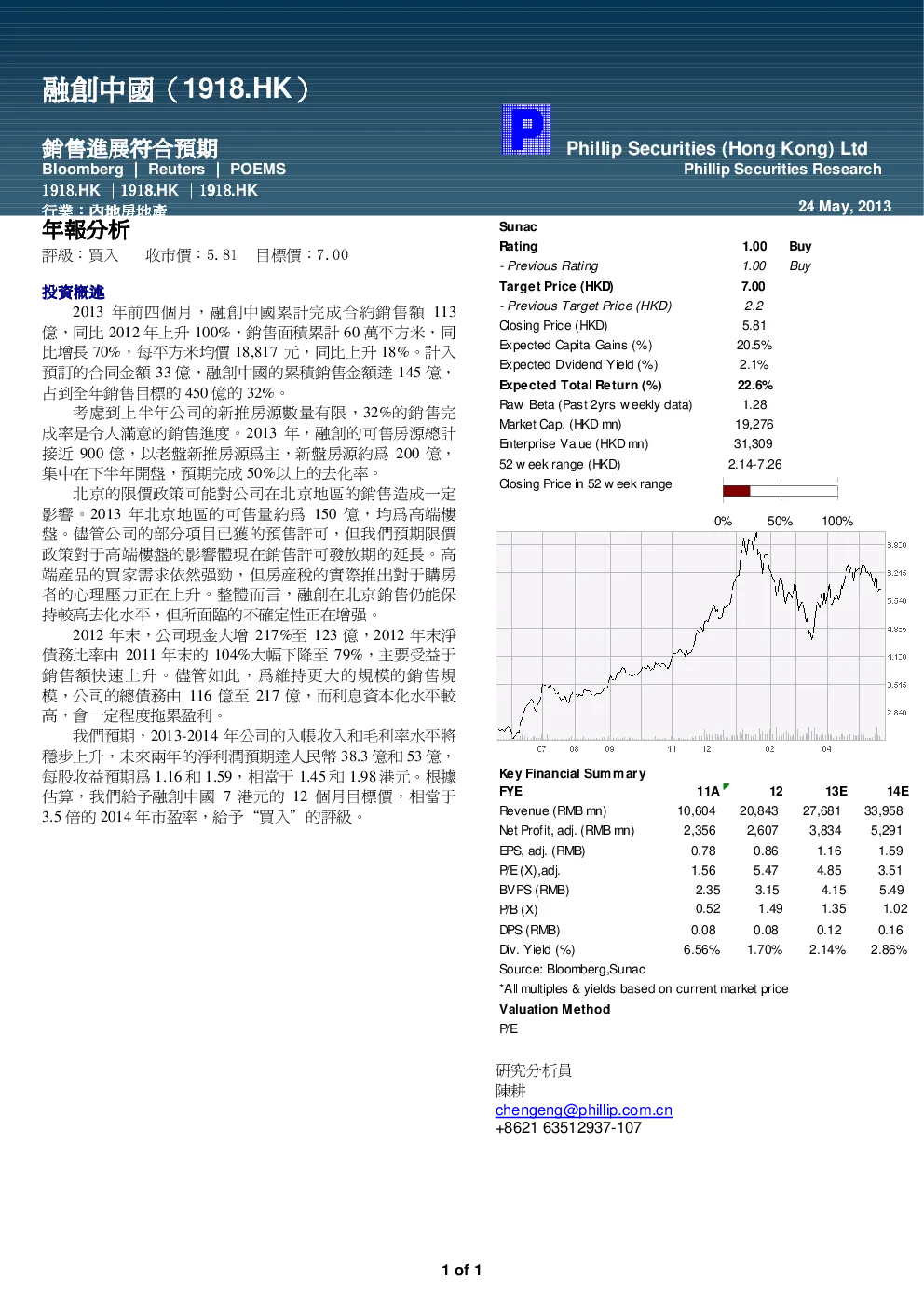
Task: Click the Previous Target Price 2.2 value
Action: tap(754, 306)
